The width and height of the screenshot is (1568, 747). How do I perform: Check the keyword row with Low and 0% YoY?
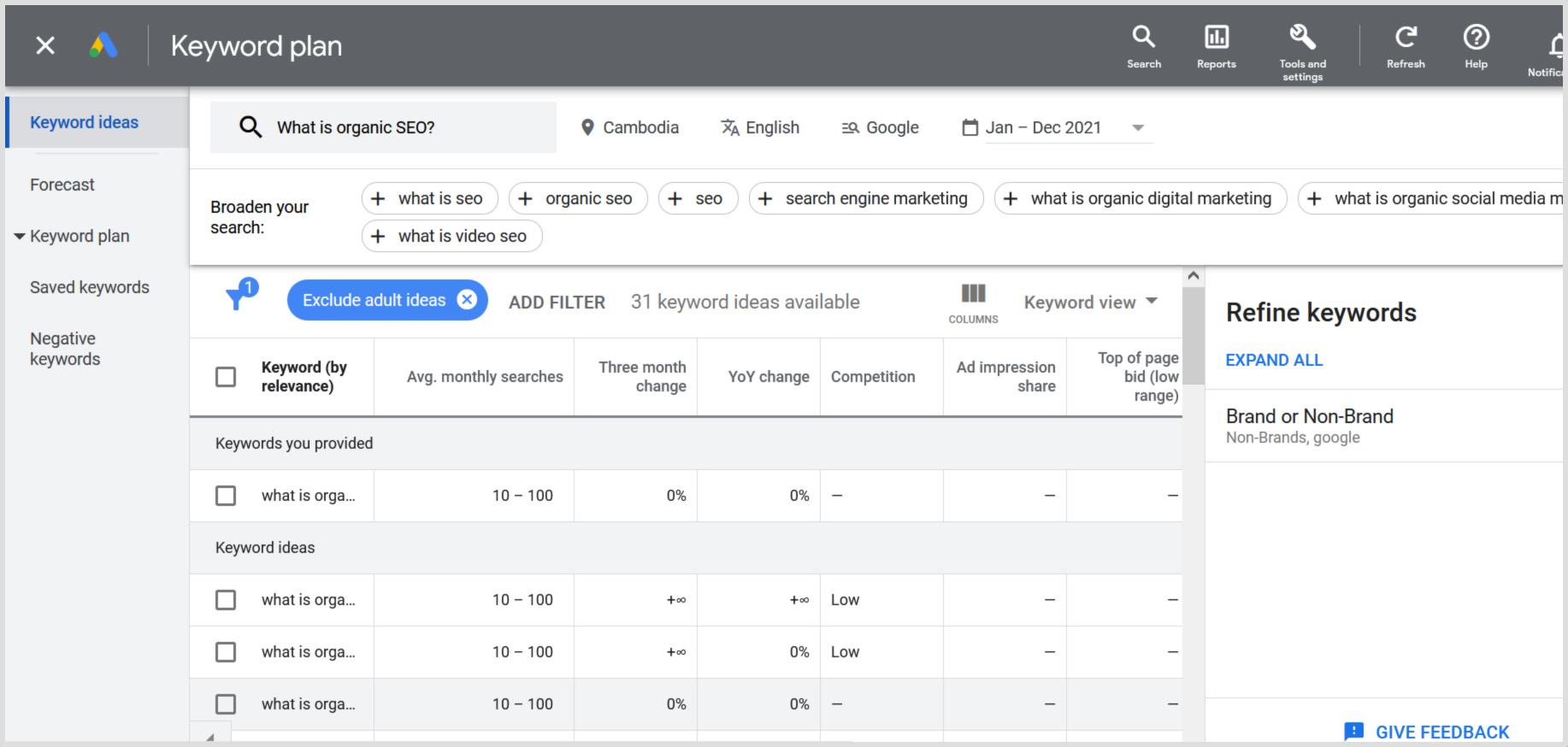click(226, 652)
